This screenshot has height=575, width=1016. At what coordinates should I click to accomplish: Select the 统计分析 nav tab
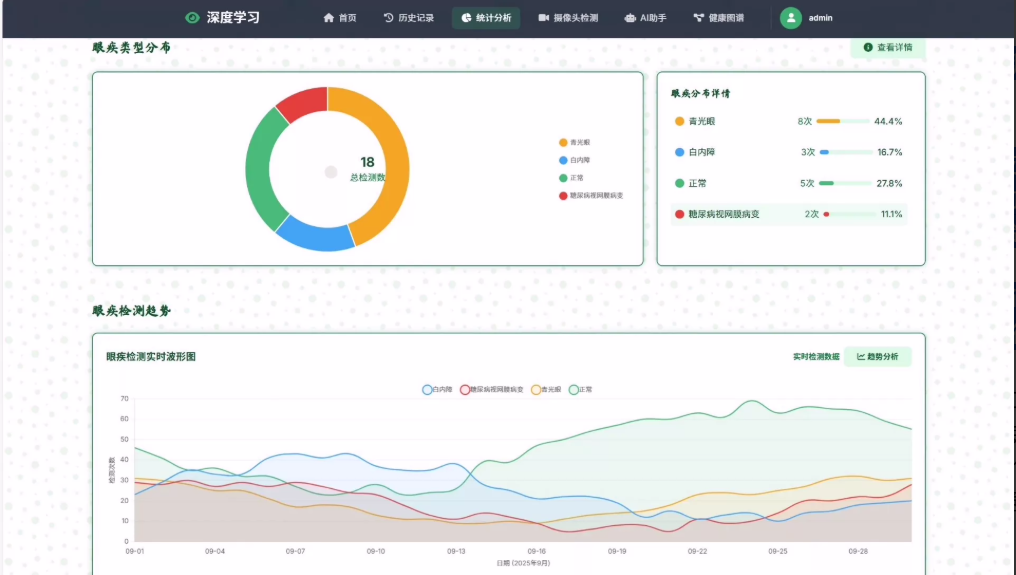486,18
